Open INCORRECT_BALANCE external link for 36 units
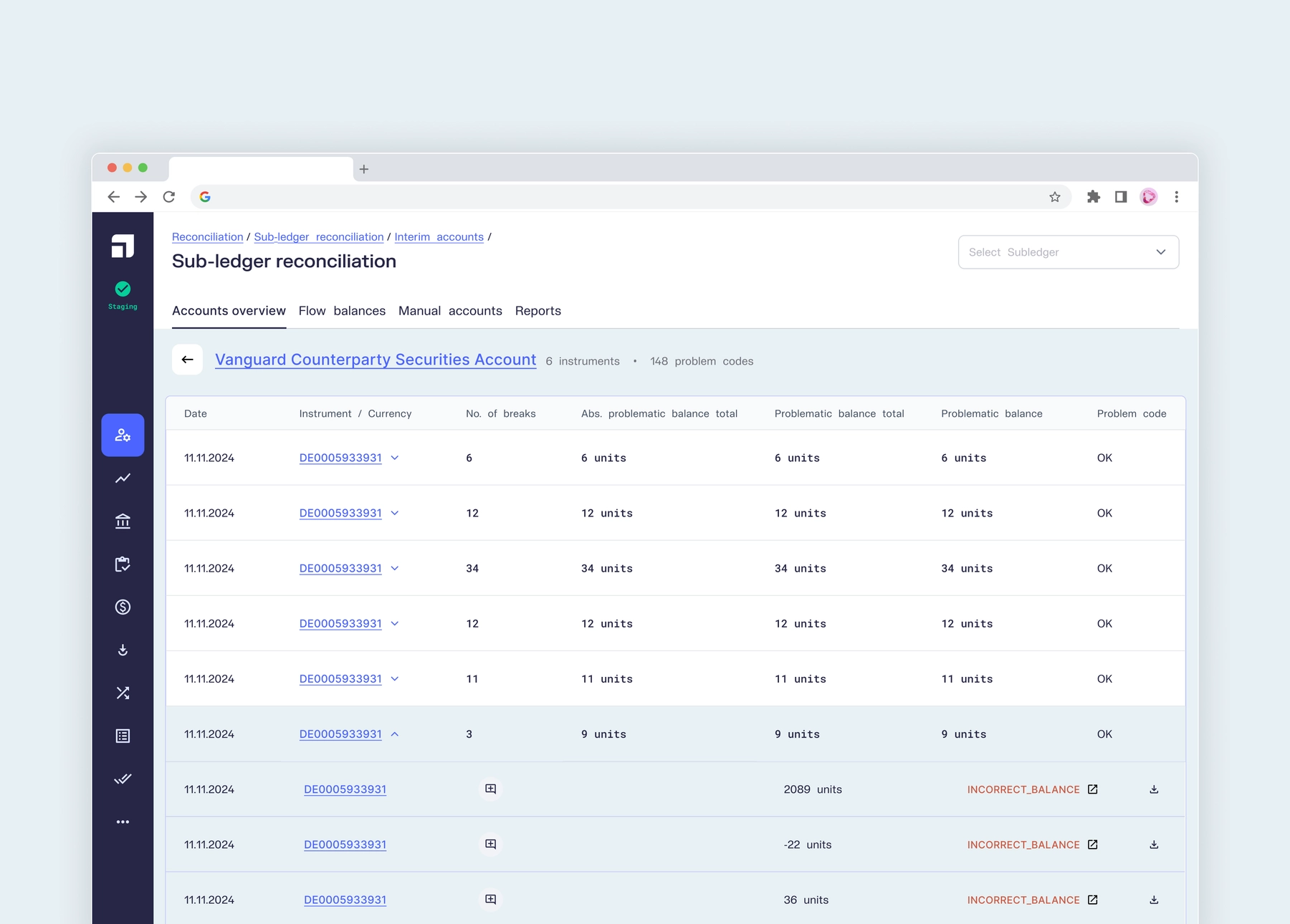The width and height of the screenshot is (1290, 924). [x=1092, y=900]
